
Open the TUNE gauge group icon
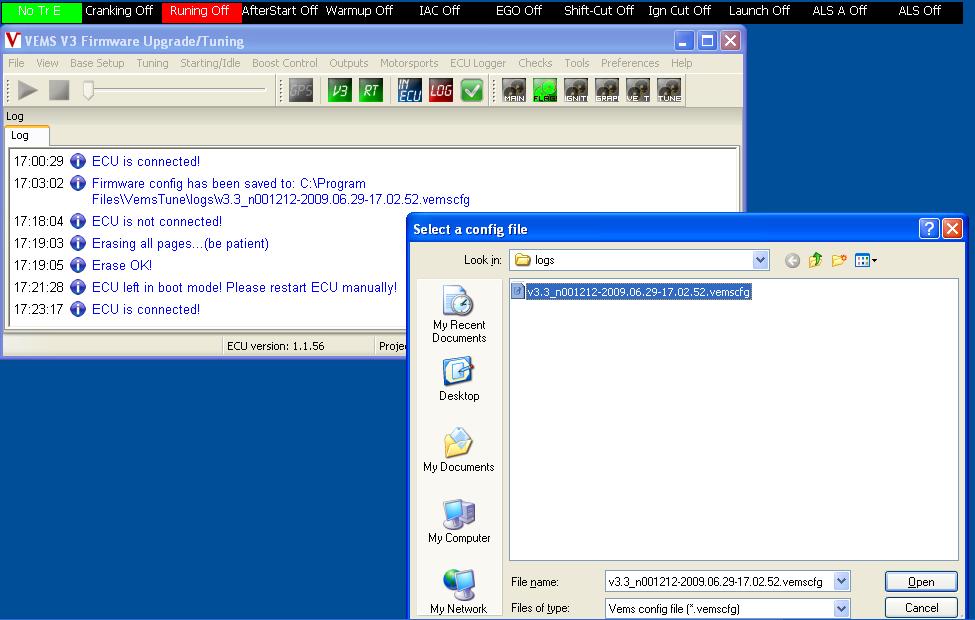click(669, 91)
